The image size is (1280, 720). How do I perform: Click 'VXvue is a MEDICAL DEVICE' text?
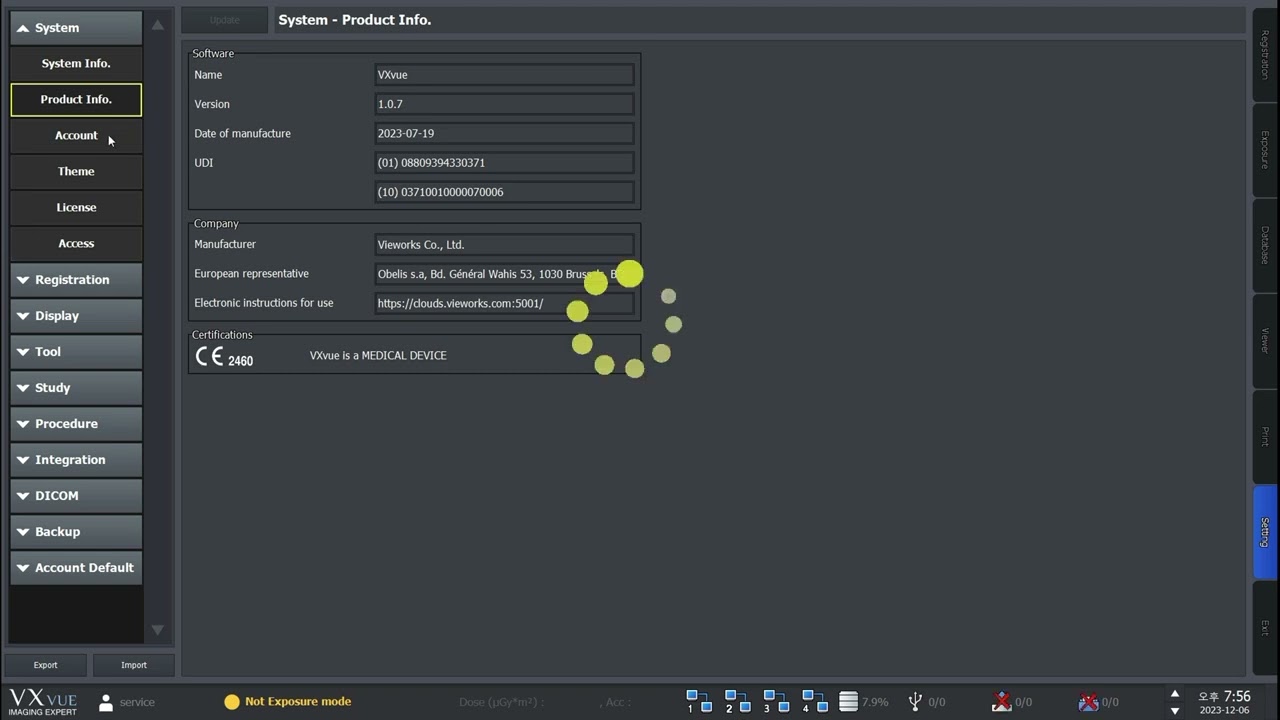[x=378, y=356]
